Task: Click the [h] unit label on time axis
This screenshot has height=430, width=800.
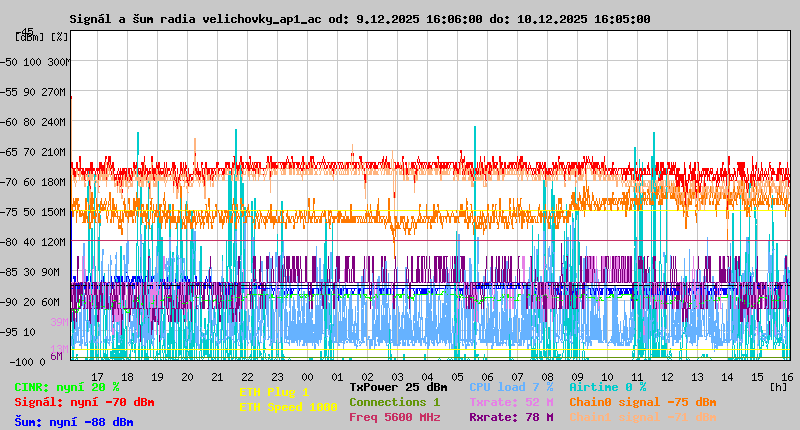Action: tap(779, 386)
